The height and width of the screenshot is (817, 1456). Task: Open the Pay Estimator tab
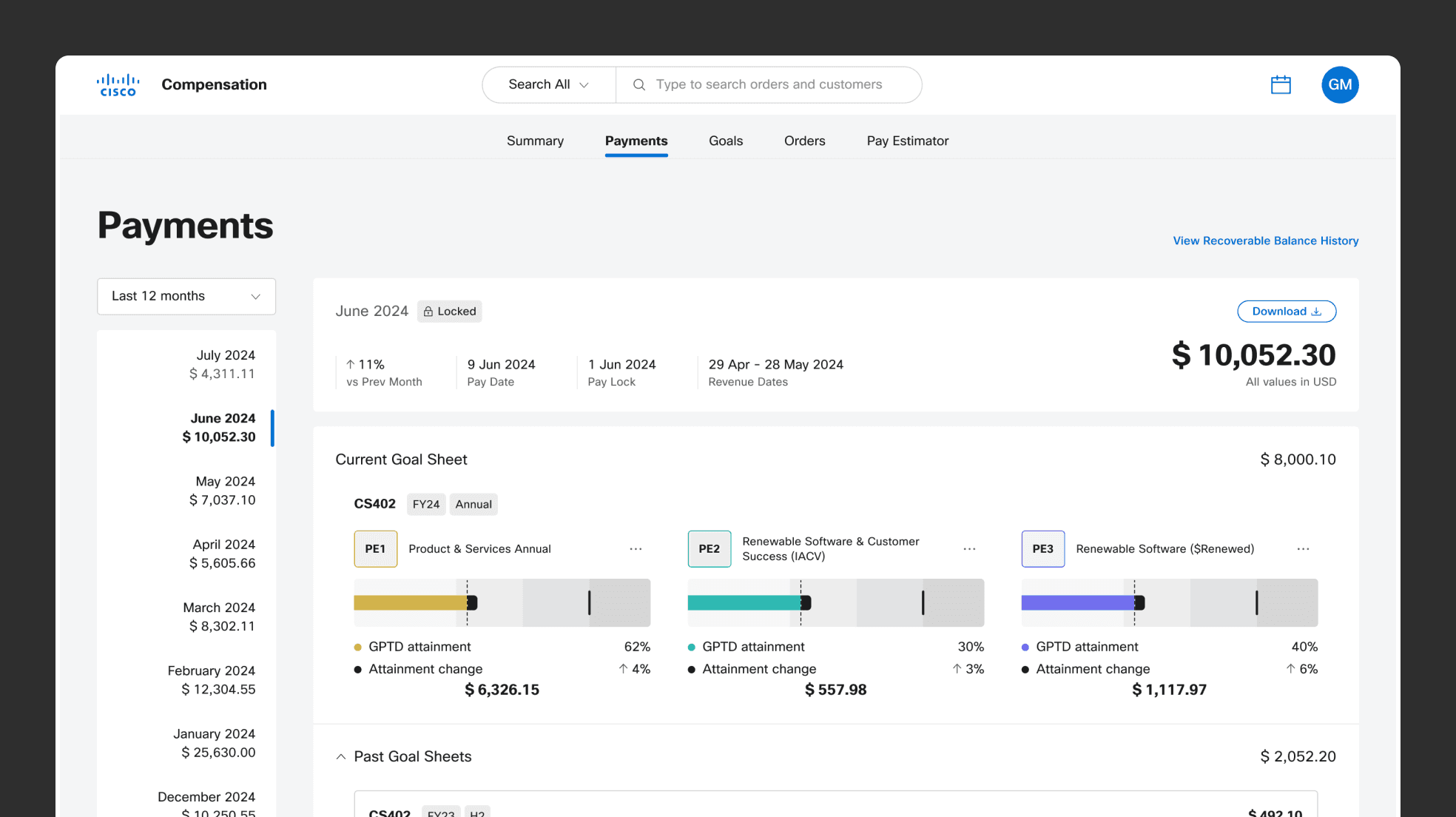(907, 141)
